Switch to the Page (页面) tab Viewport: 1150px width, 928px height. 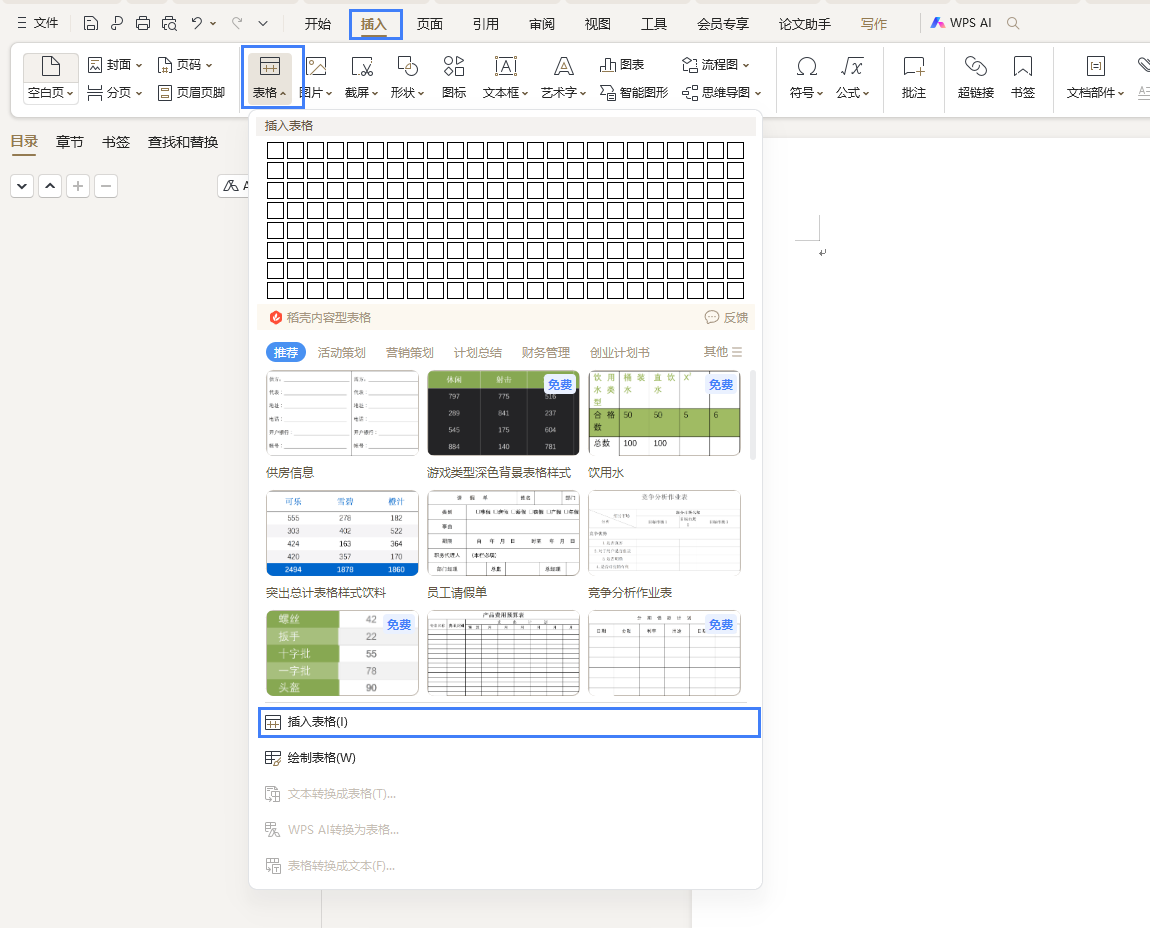coord(430,24)
